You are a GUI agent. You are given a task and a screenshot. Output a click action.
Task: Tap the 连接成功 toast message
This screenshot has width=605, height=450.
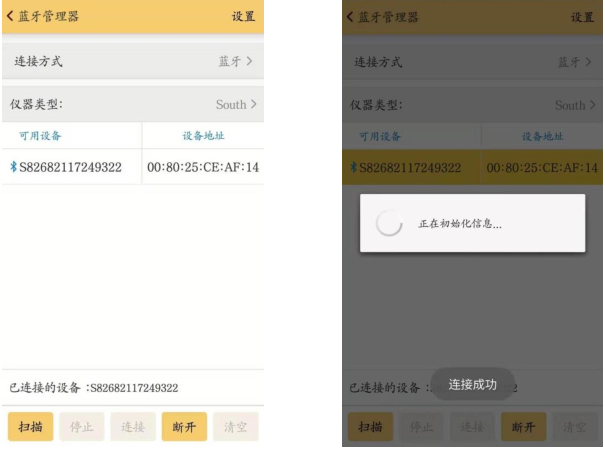tap(472, 384)
